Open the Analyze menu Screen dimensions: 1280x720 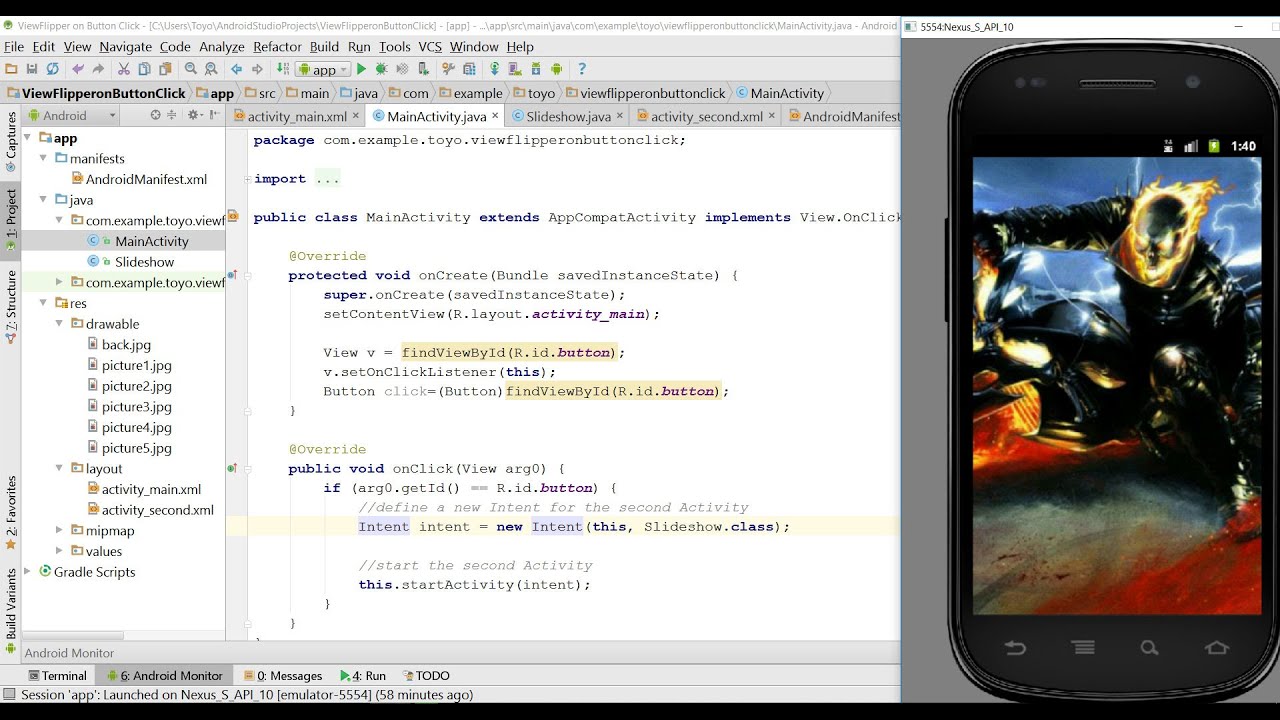tap(222, 46)
